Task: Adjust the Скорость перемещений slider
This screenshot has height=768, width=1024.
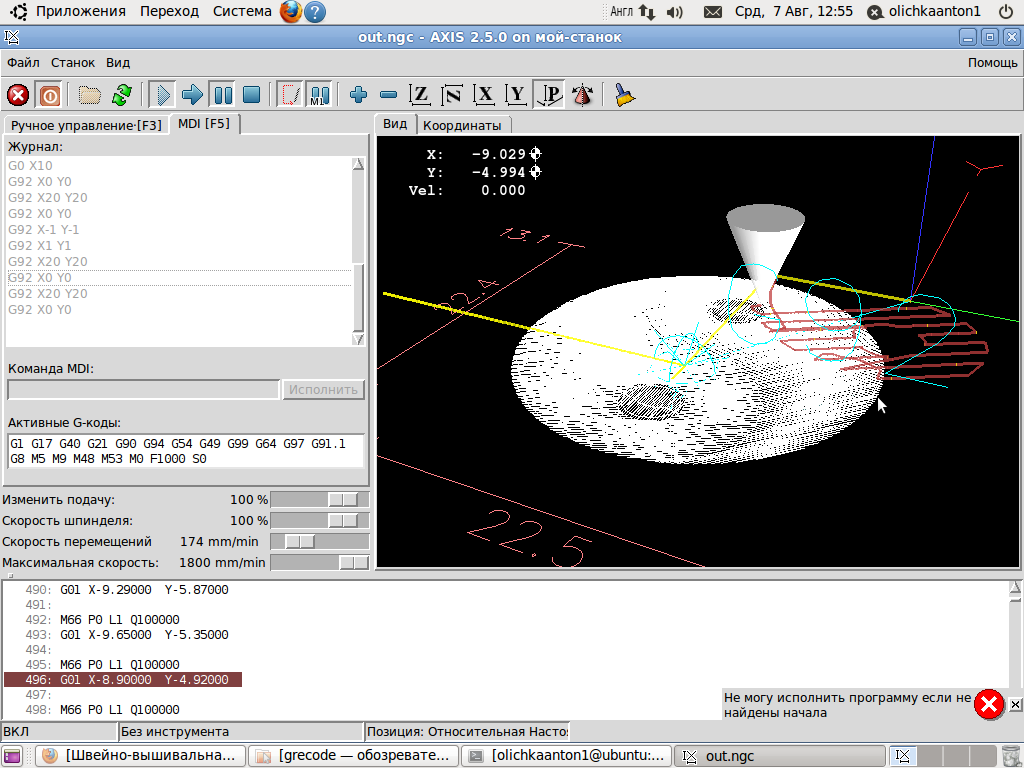Action: tap(300, 541)
